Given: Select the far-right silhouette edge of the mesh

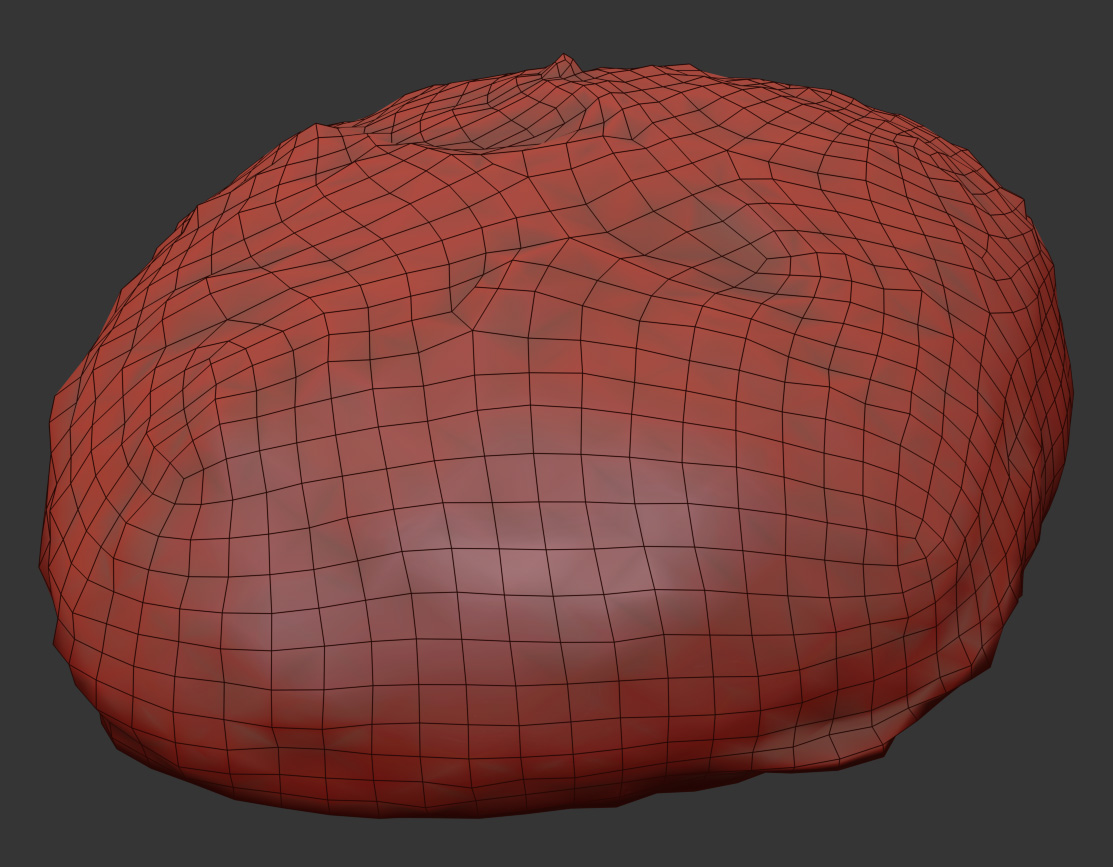Looking at the screenshot, I should click(x=1069, y=400).
